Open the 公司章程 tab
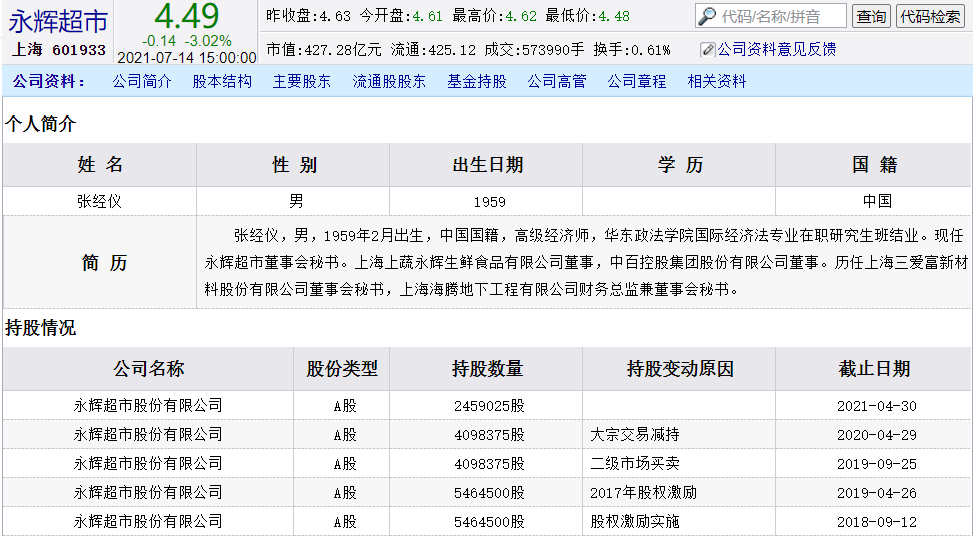Viewport: 976px width, 536px height. point(637,82)
